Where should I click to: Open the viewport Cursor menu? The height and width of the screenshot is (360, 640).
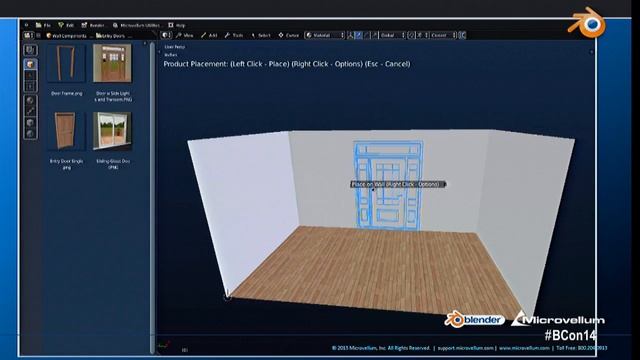tap(289, 36)
